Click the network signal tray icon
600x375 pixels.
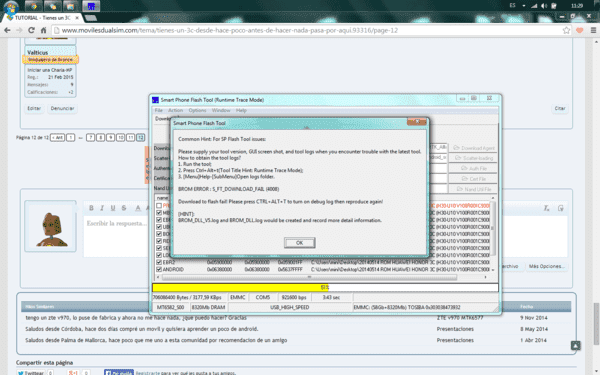tap(534, 6)
